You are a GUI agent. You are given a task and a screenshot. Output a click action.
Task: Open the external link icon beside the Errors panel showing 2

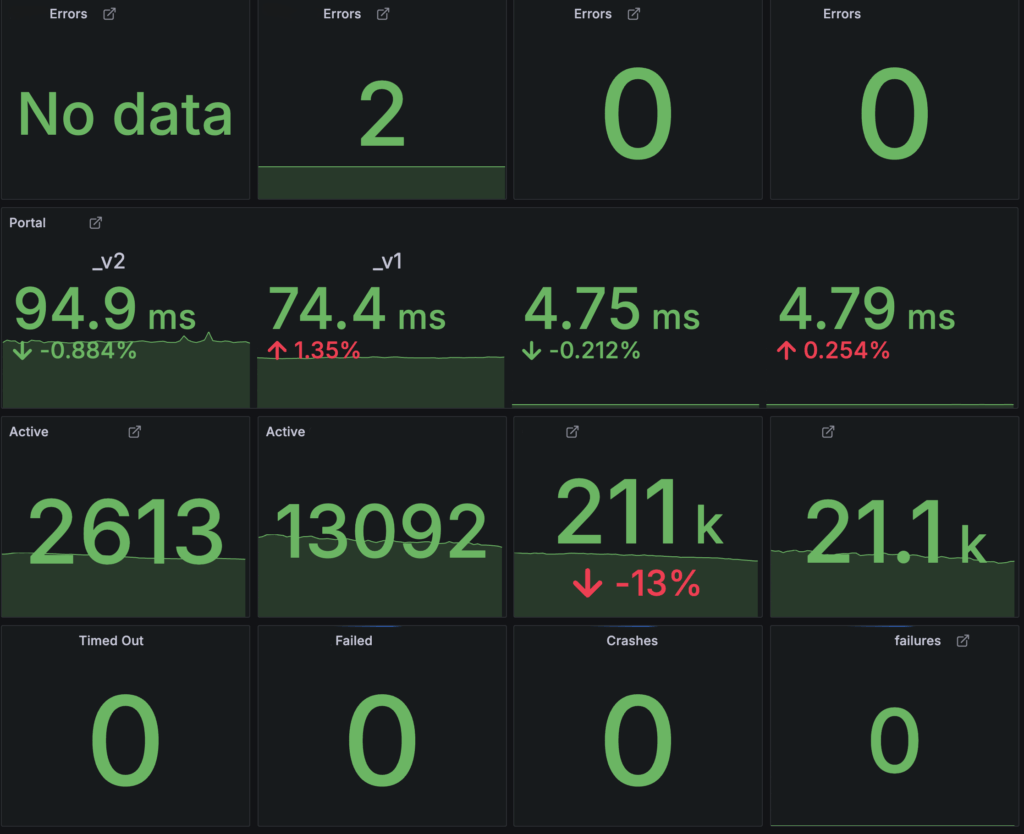tap(382, 14)
